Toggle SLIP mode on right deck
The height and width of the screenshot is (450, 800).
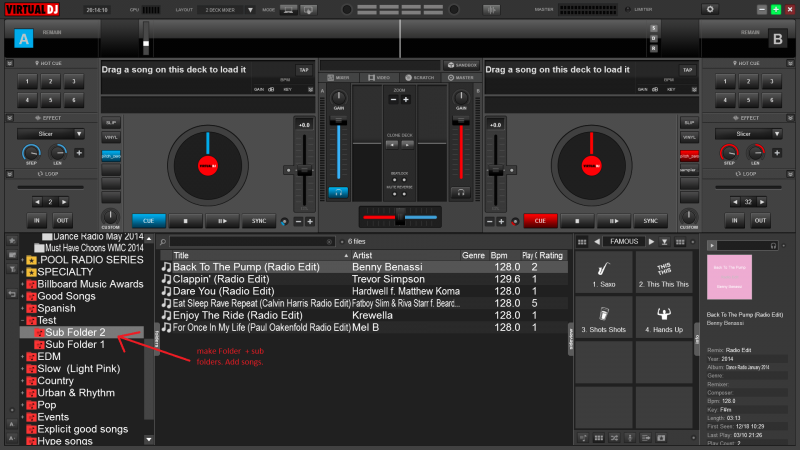point(689,122)
